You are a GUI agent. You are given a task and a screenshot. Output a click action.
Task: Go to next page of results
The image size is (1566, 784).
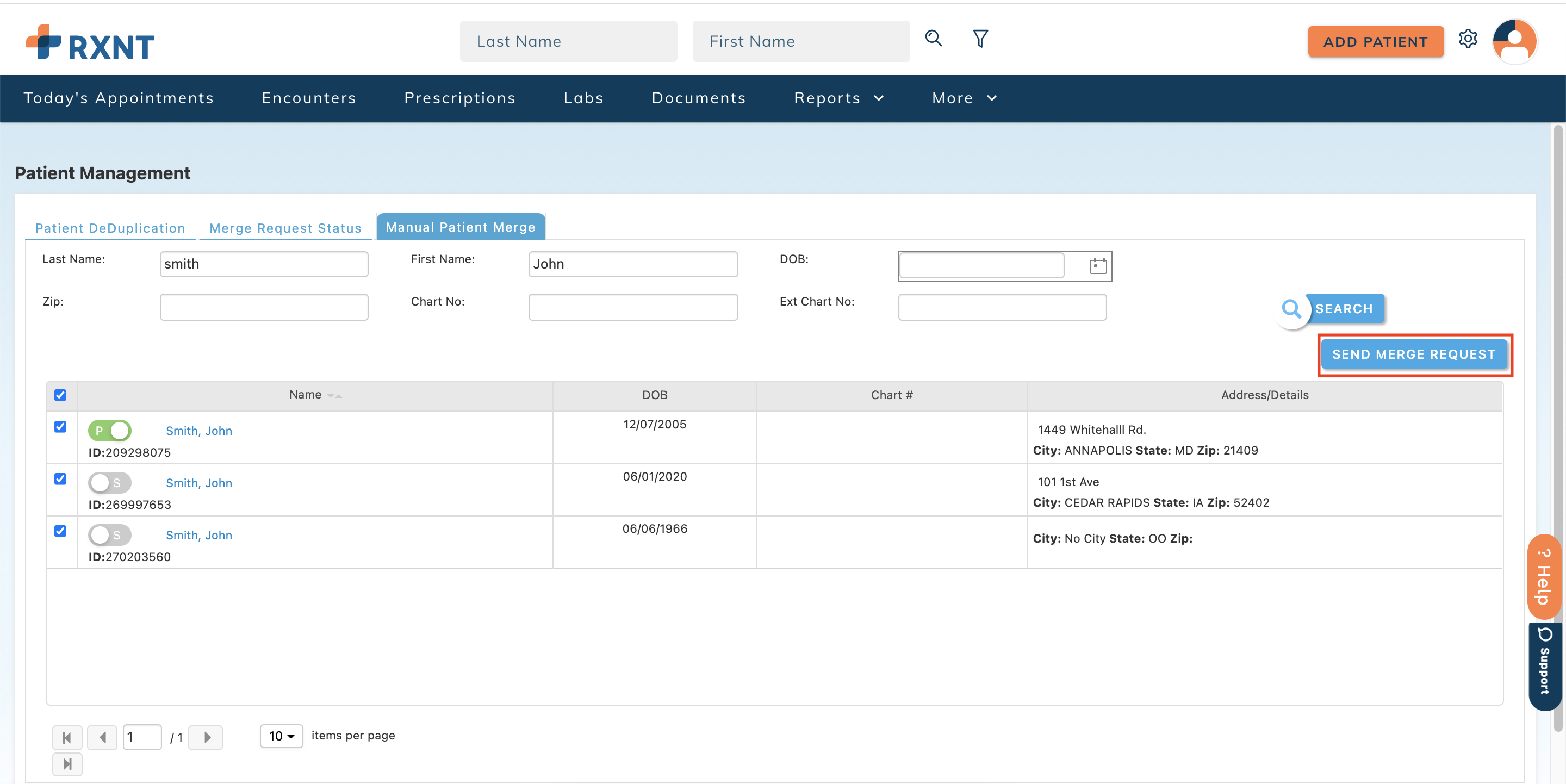[x=206, y=737]
